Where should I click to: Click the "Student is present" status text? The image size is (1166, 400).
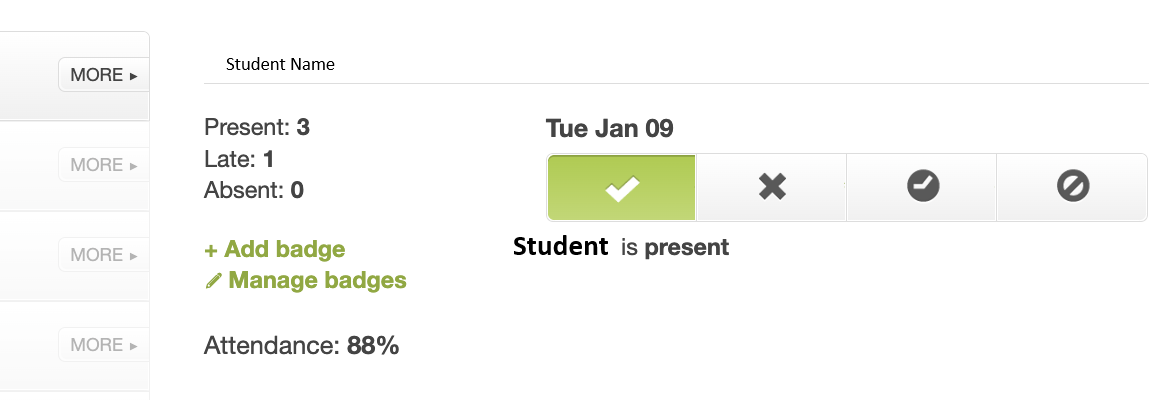click(x=621, y=247)
